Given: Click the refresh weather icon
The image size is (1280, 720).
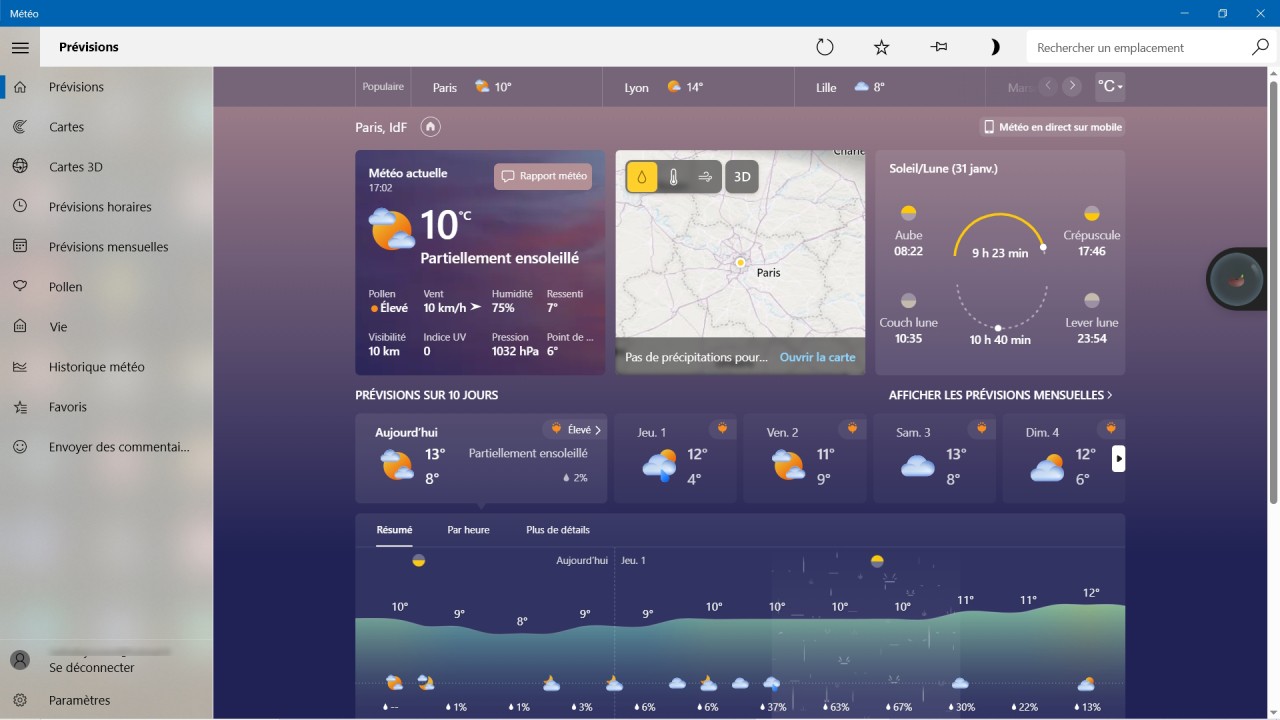Looking at the screenshot, I should [x=825, y=47].
